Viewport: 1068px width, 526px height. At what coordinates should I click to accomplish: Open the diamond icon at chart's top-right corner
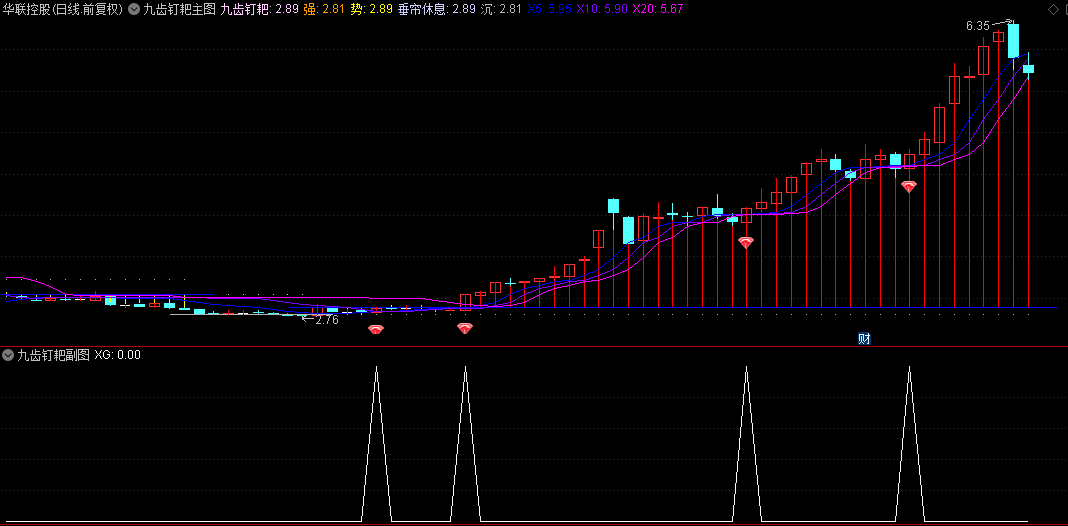click(1054, 9)
